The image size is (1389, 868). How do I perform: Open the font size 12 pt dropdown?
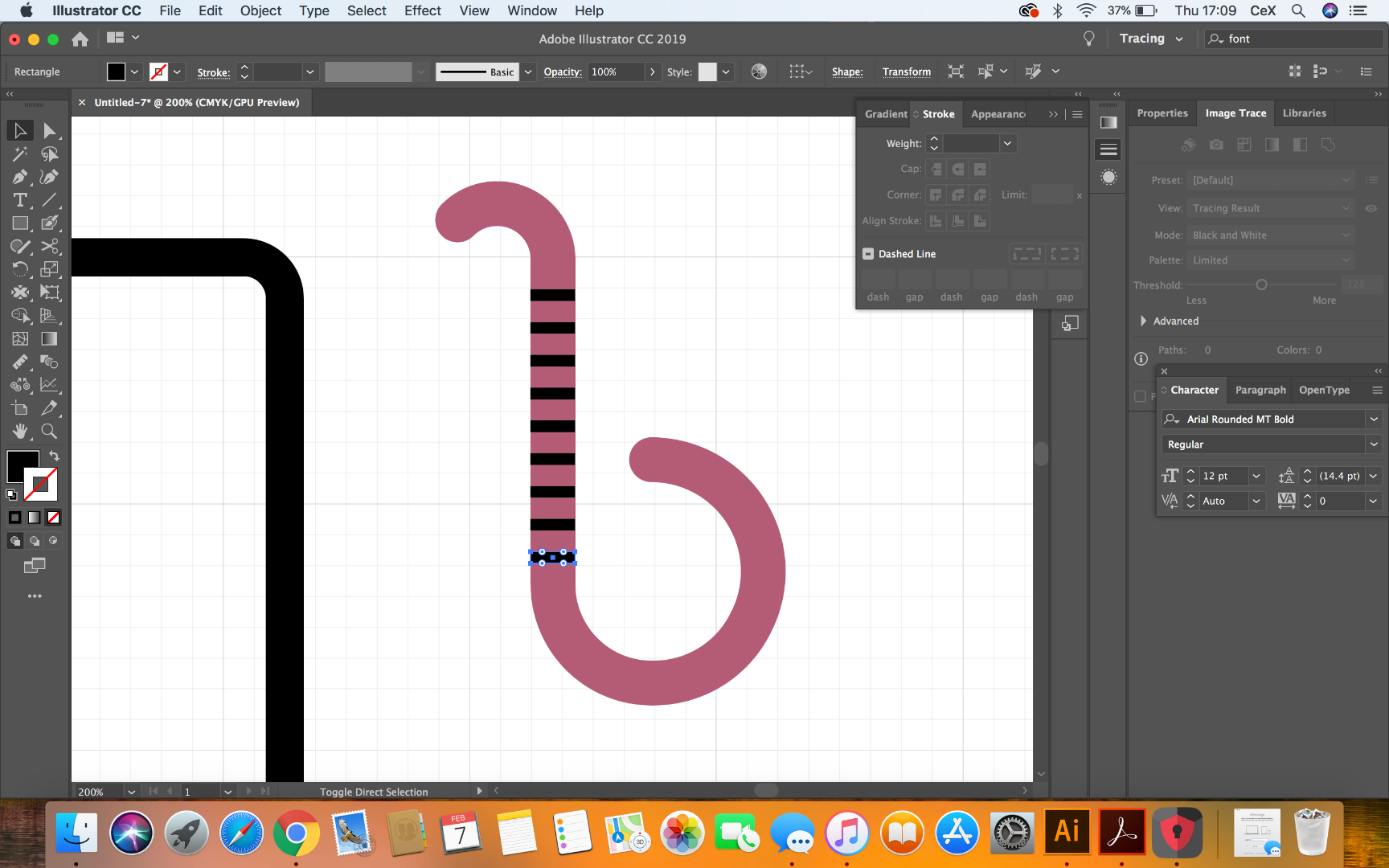point(1256,476)
